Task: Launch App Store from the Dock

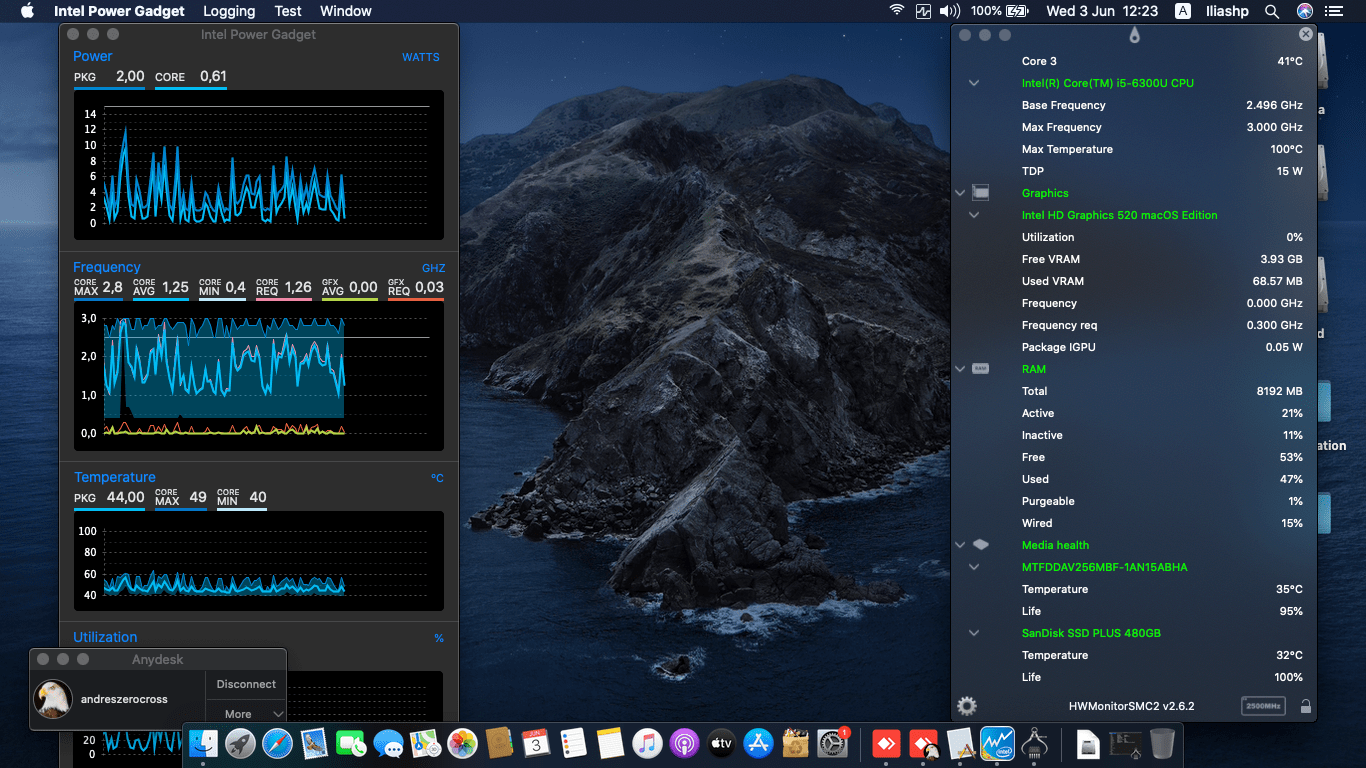Action: click(758, 743)
